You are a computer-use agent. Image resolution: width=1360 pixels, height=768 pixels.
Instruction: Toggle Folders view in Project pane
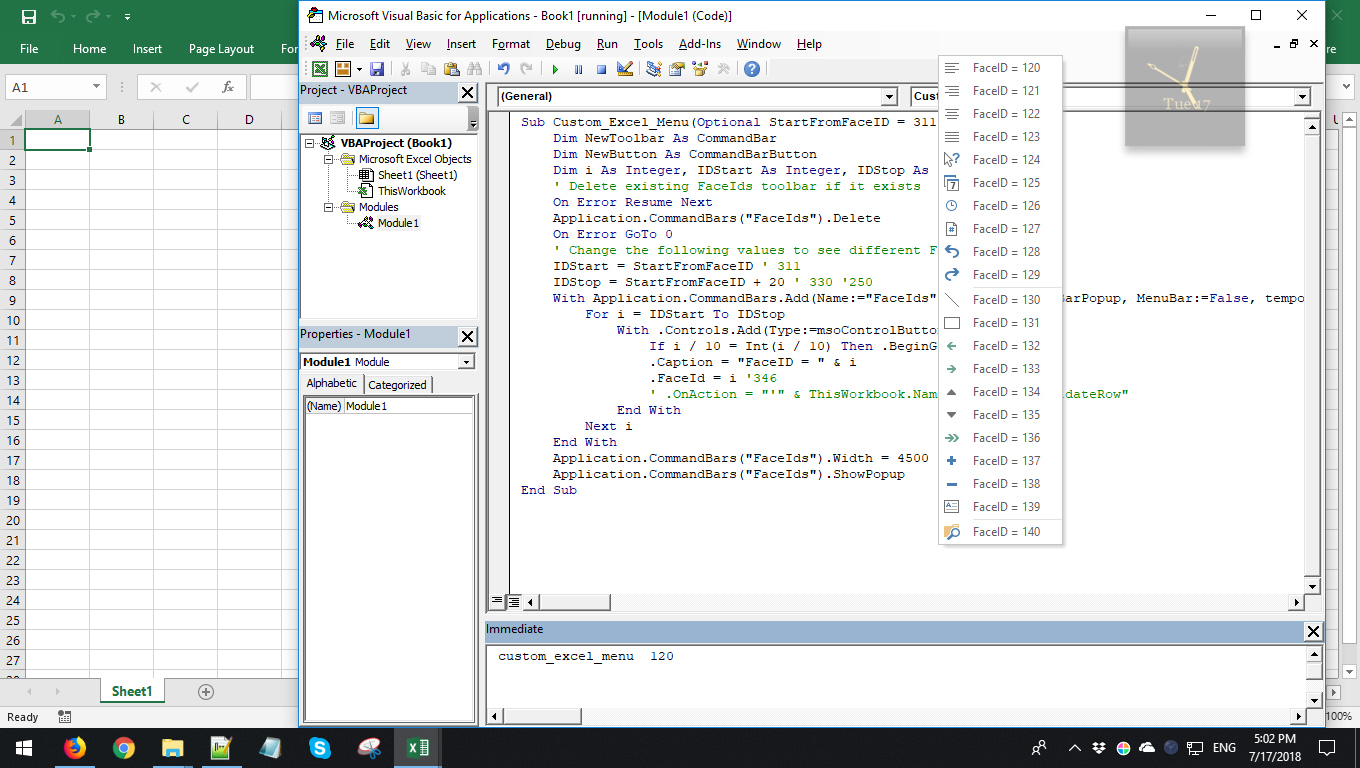pos(367,118)
